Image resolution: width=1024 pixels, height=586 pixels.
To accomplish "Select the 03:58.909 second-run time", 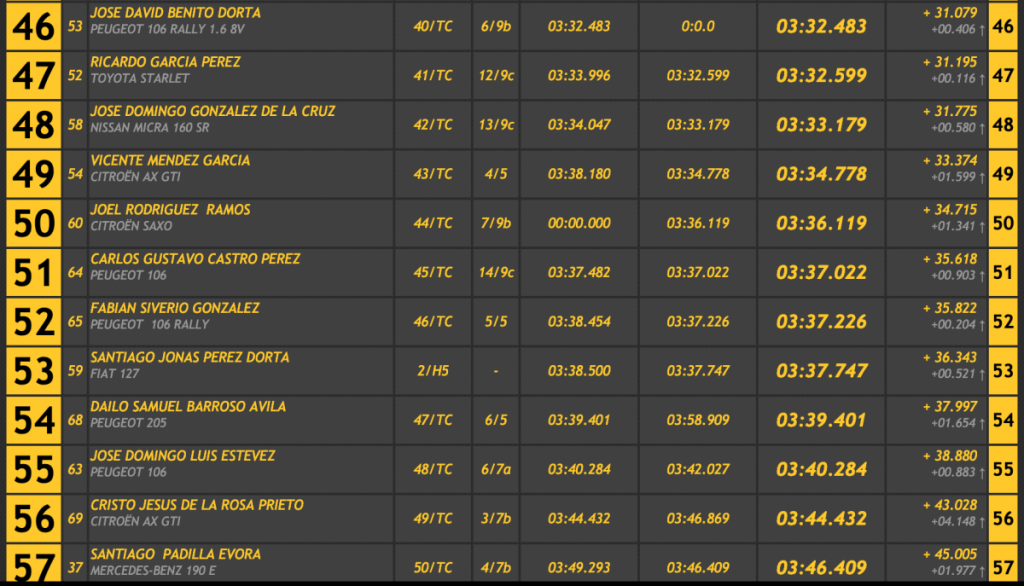I will [x=698, y=420].
